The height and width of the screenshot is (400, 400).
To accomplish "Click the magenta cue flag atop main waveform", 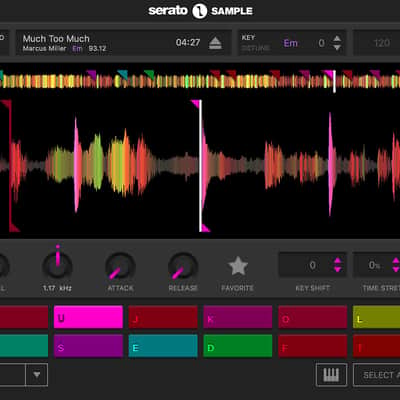I will coord(195,104).
